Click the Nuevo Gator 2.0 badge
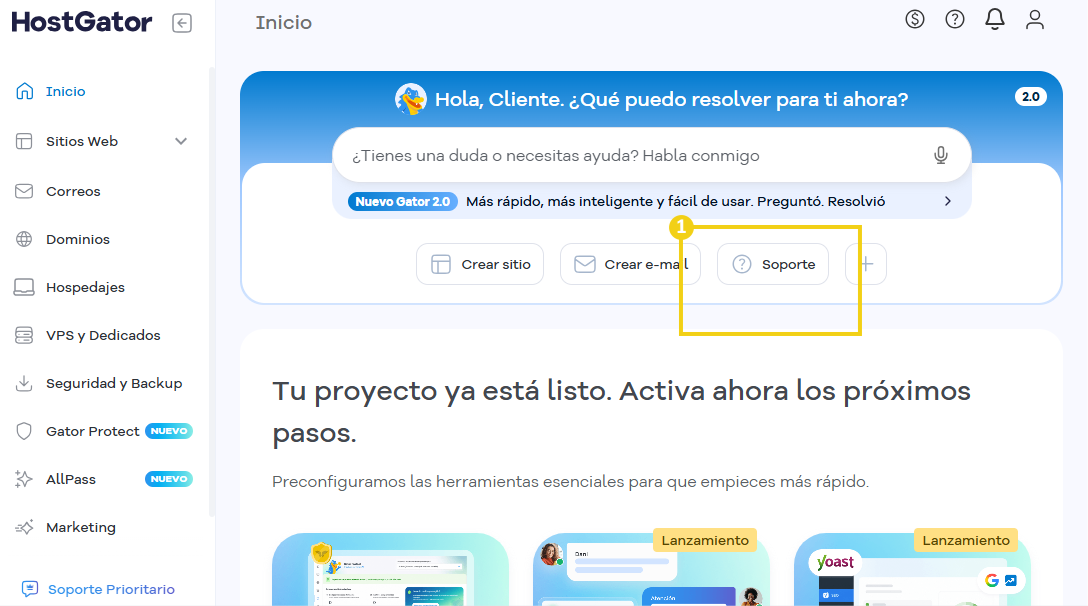 coord(402,201)
